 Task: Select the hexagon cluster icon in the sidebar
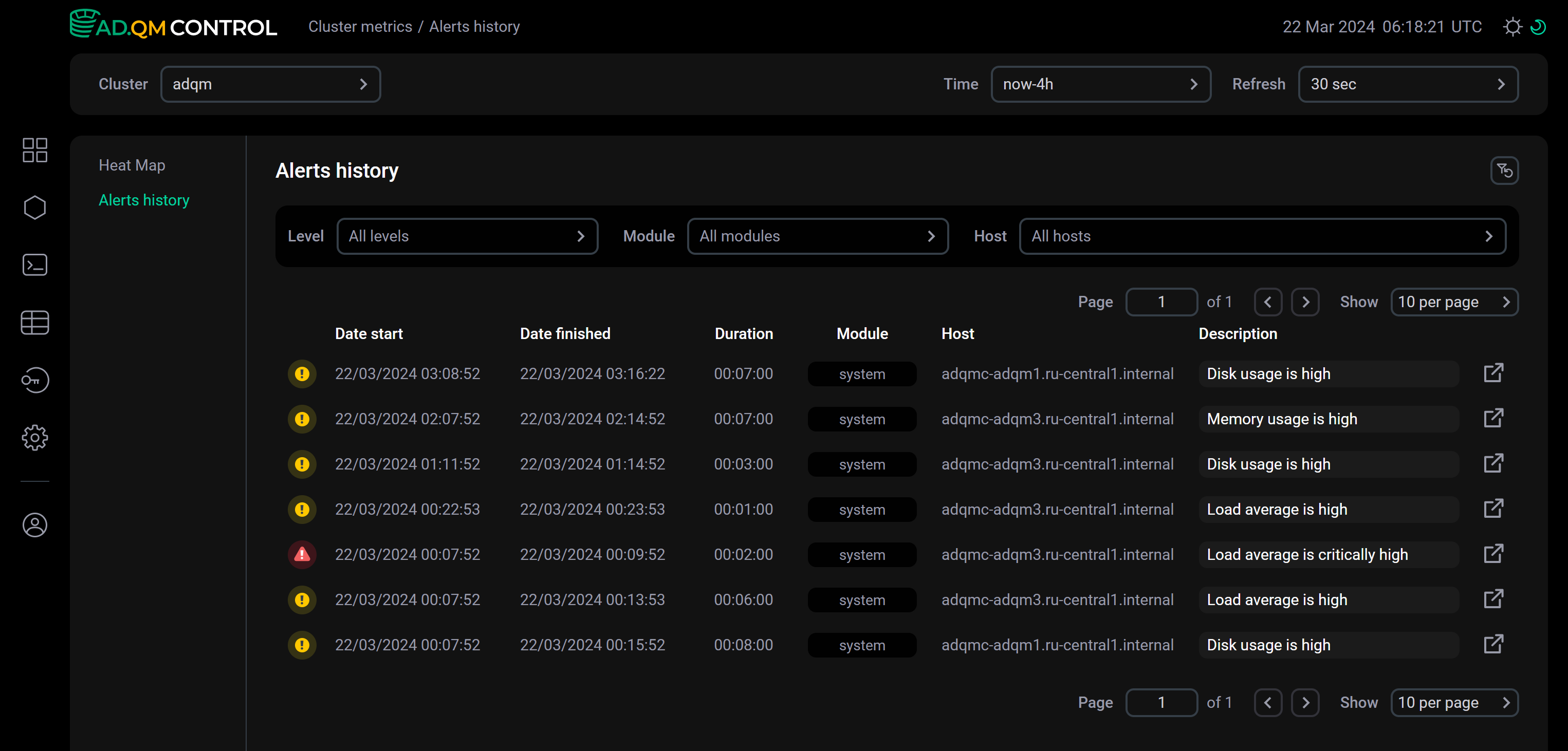pyautogui.click(x=35, y=207)
